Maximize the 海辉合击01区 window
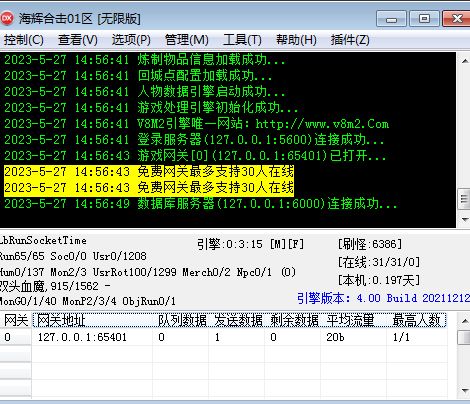Viewport: 470px width, 404px height. pyautogui.click(x=424, y=18)
